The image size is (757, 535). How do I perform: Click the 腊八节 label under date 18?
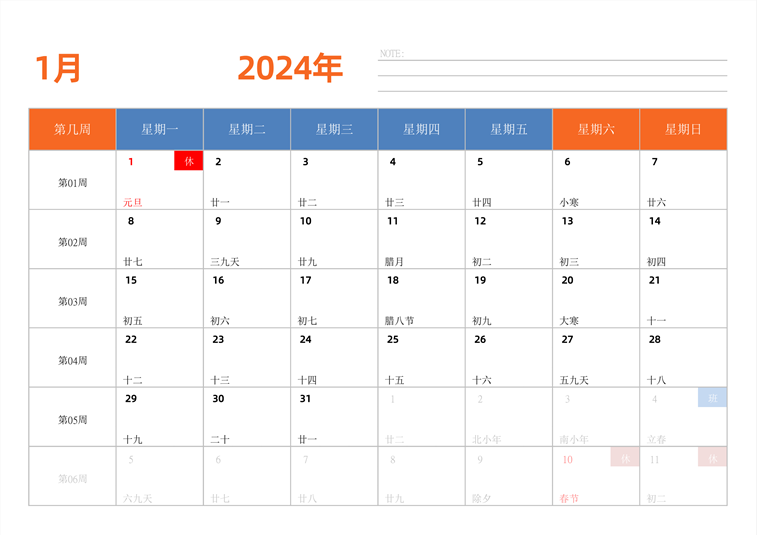pyautogui.click(x=399, y=321)
